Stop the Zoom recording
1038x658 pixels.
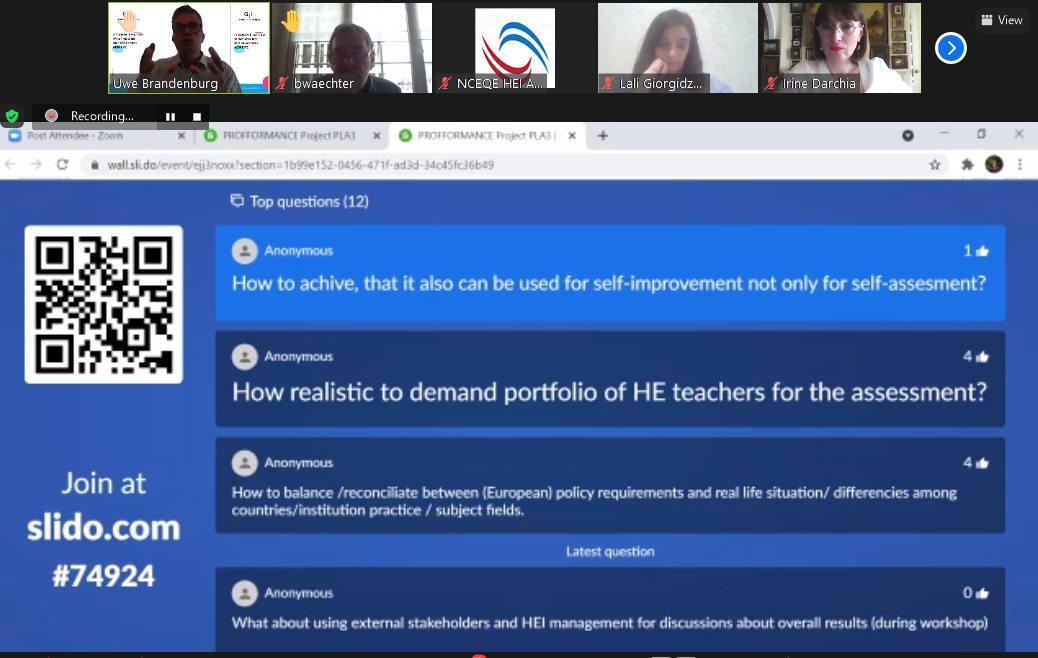[x=197, y=116]
